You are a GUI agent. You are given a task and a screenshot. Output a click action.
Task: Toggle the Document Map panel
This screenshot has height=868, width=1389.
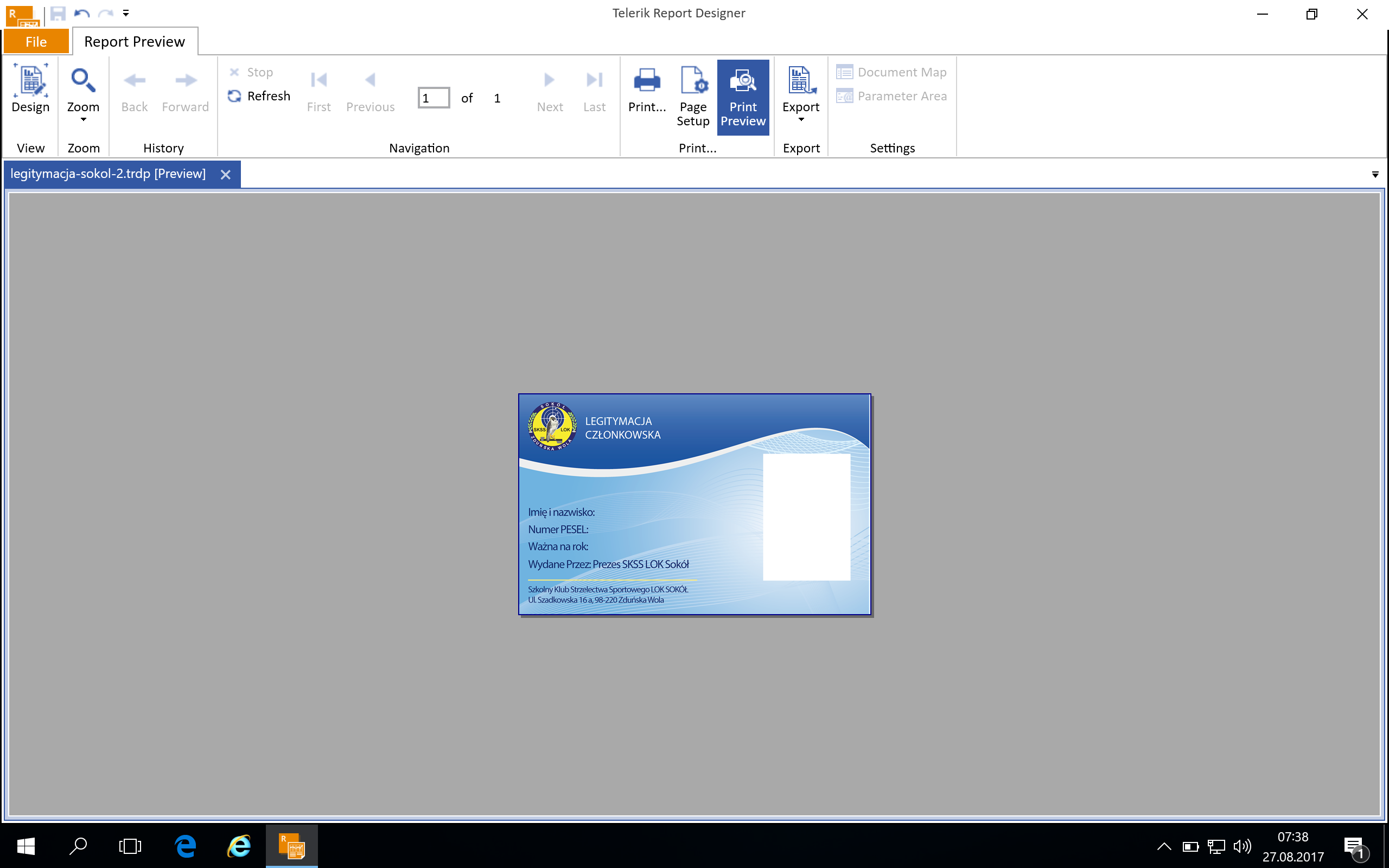click(x=891, y=72)
